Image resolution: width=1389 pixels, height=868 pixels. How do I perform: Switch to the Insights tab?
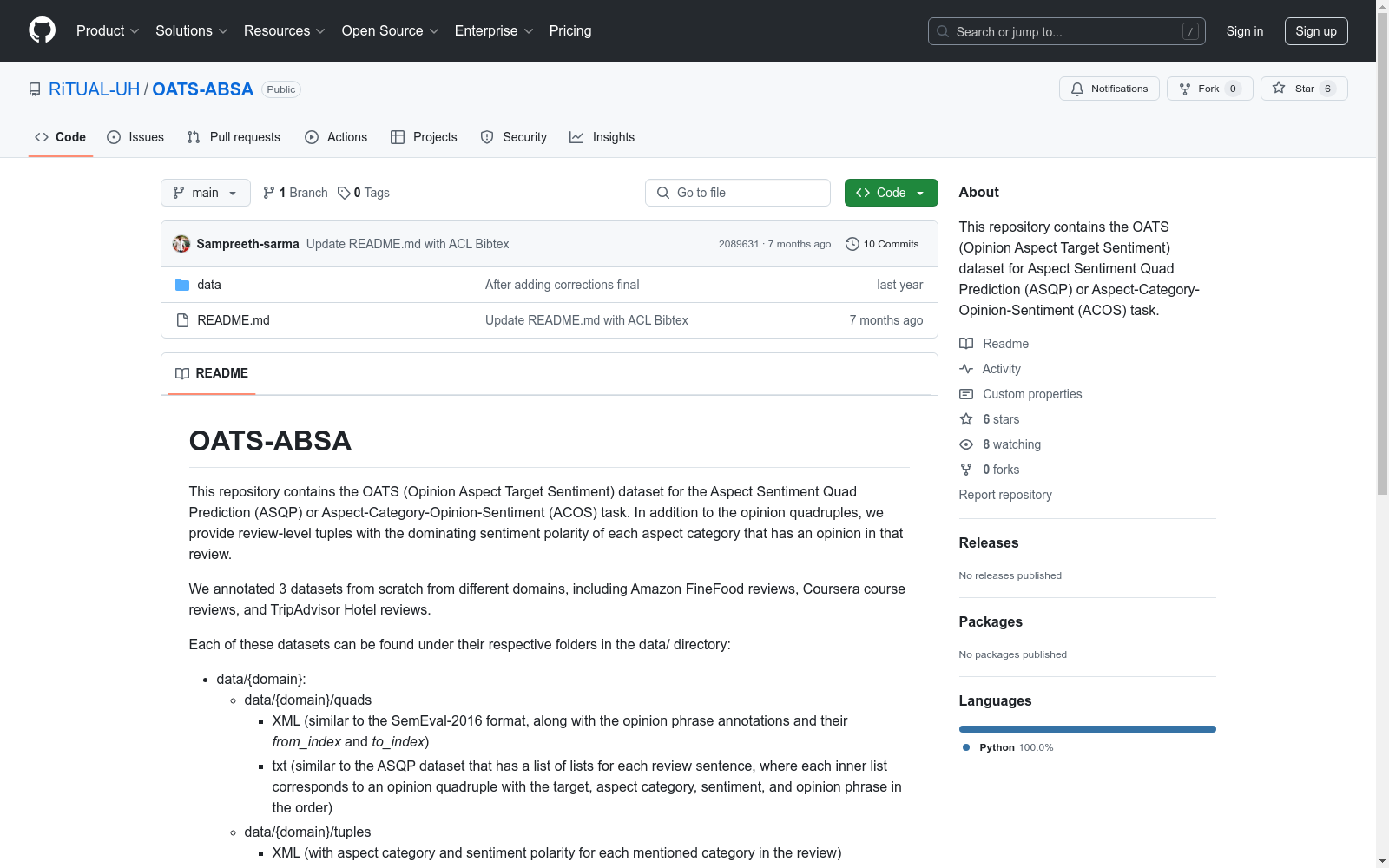click(x=602, y=137)
